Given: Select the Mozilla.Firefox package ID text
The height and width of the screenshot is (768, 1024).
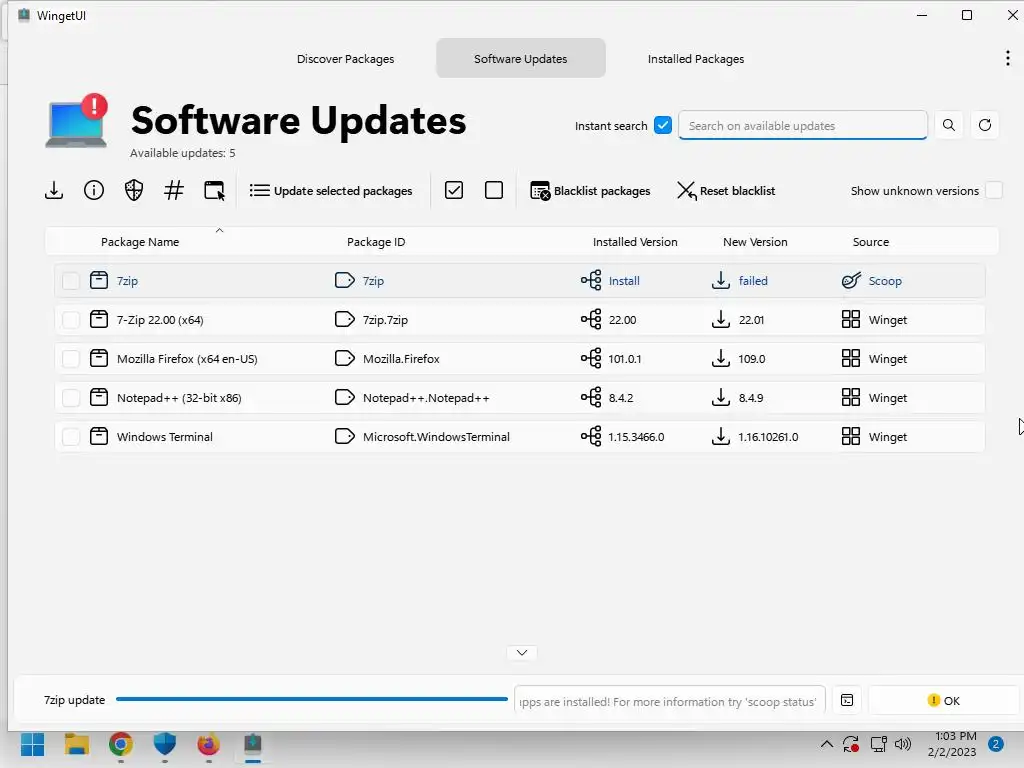Looking at the screenshot, I should tap(401, 359).
